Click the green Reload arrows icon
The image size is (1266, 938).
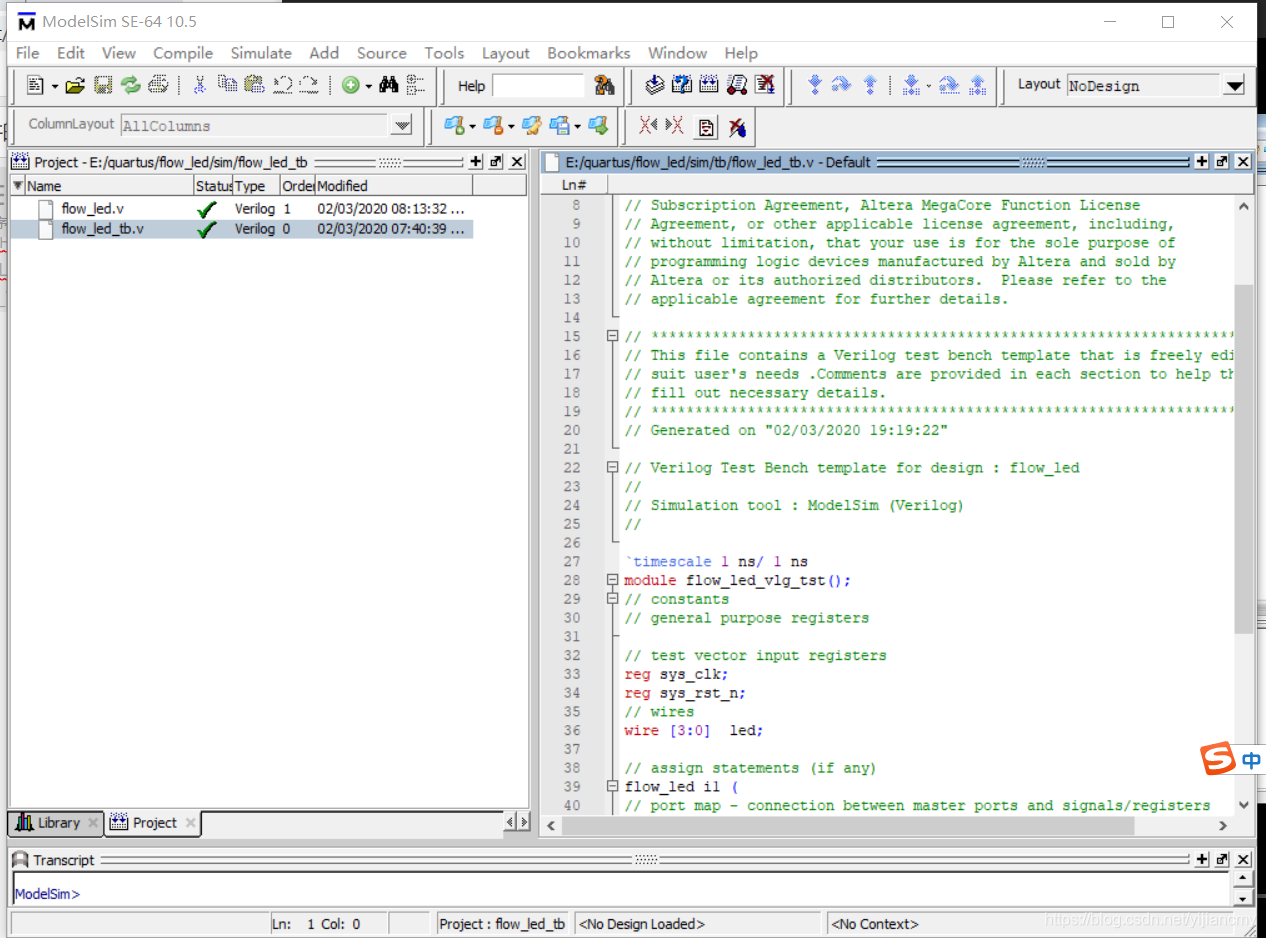130,86
